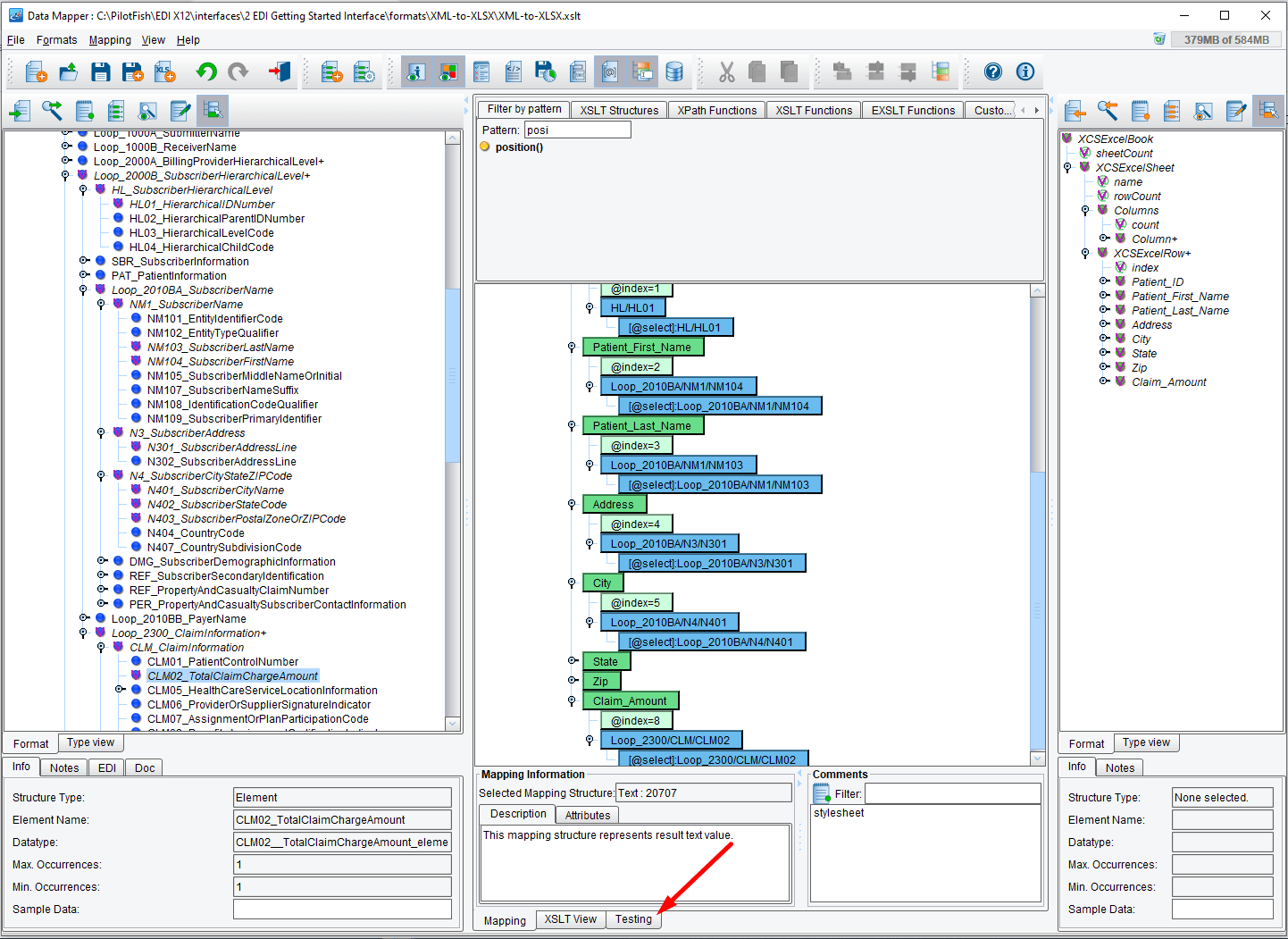Click the new mapping file icon
This screenshot has width=1288, height=939.
[36, 72]
